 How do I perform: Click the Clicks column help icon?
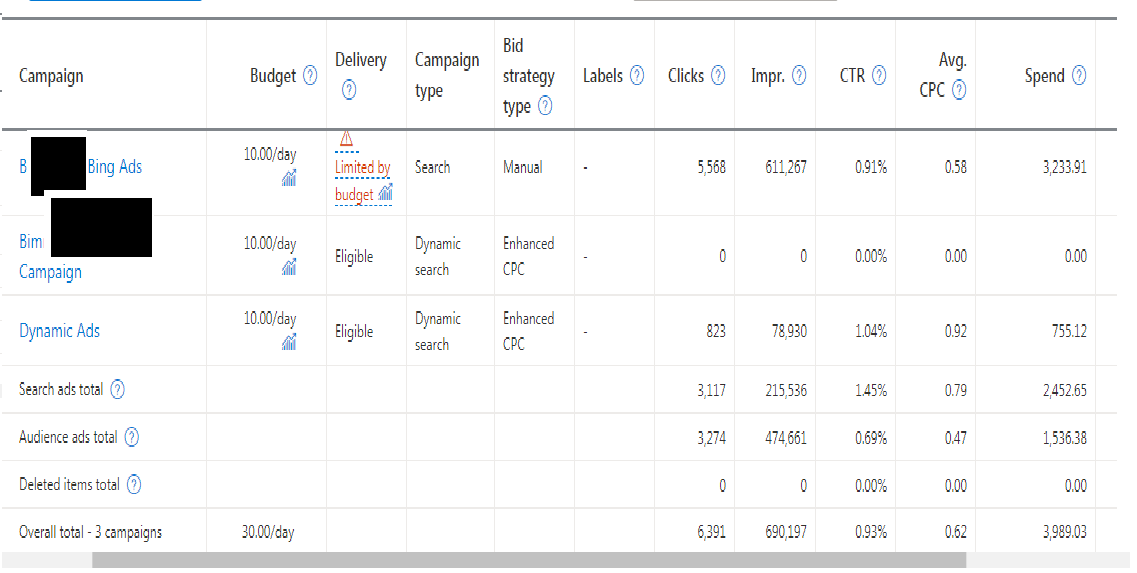tap(718, 76)
